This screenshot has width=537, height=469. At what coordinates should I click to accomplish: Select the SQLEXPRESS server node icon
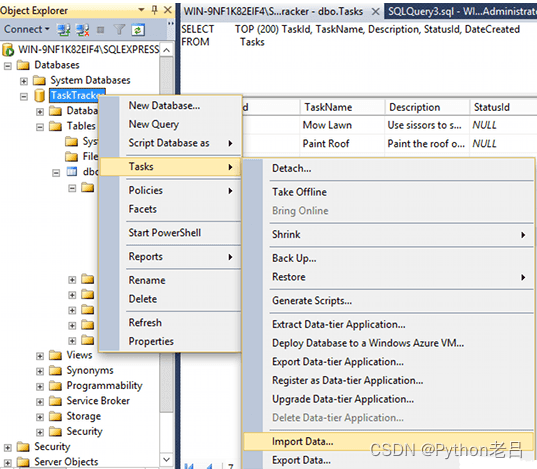pos(8,50)
